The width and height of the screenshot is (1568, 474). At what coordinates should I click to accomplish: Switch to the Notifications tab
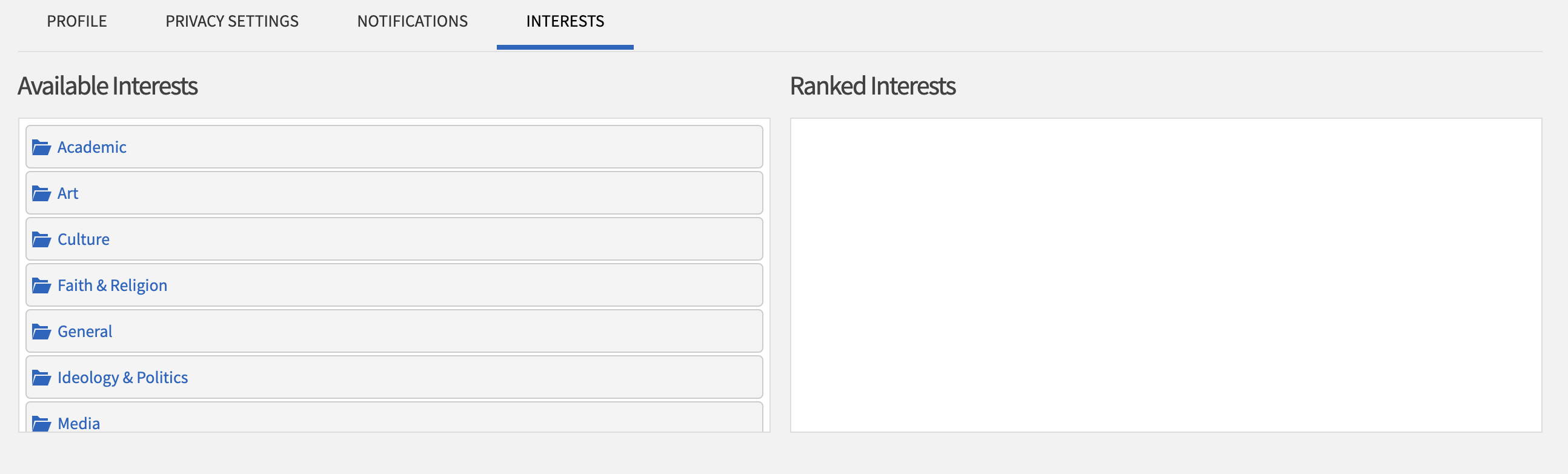point(413,21)
